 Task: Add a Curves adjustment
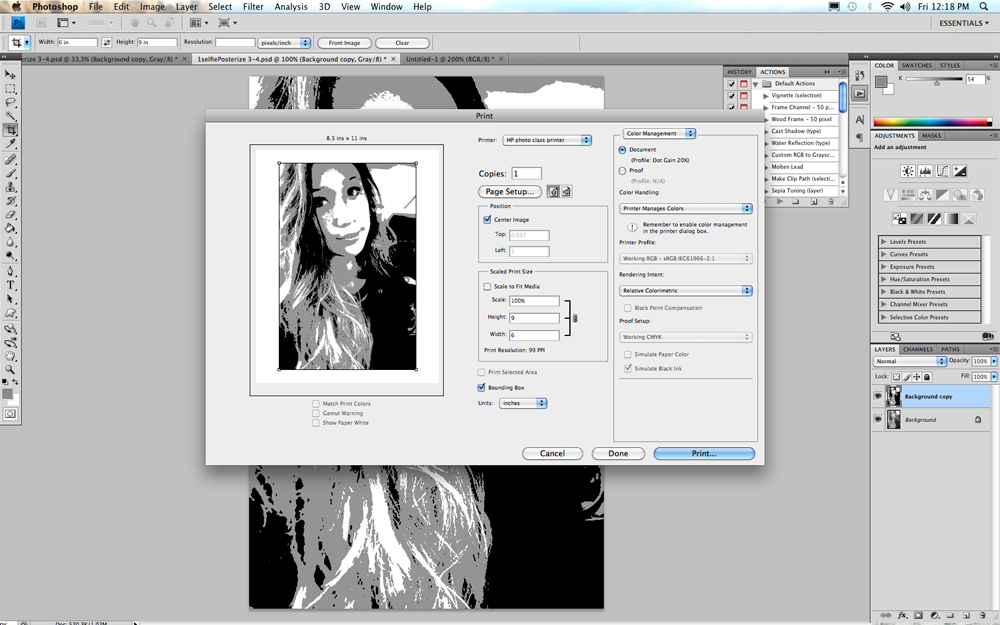(x=942, y=171)
